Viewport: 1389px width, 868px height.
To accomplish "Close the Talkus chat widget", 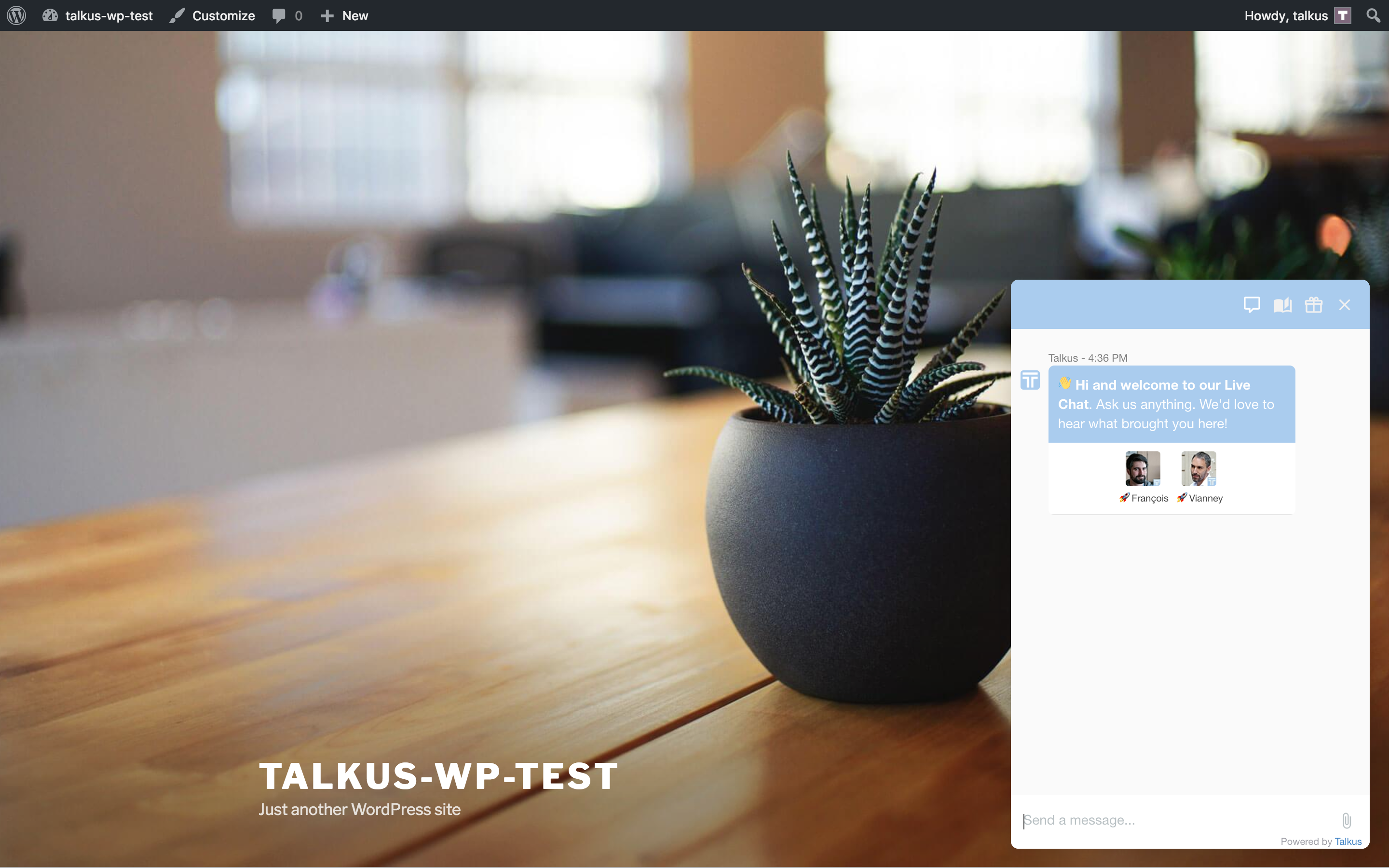I will (1344, 305).
